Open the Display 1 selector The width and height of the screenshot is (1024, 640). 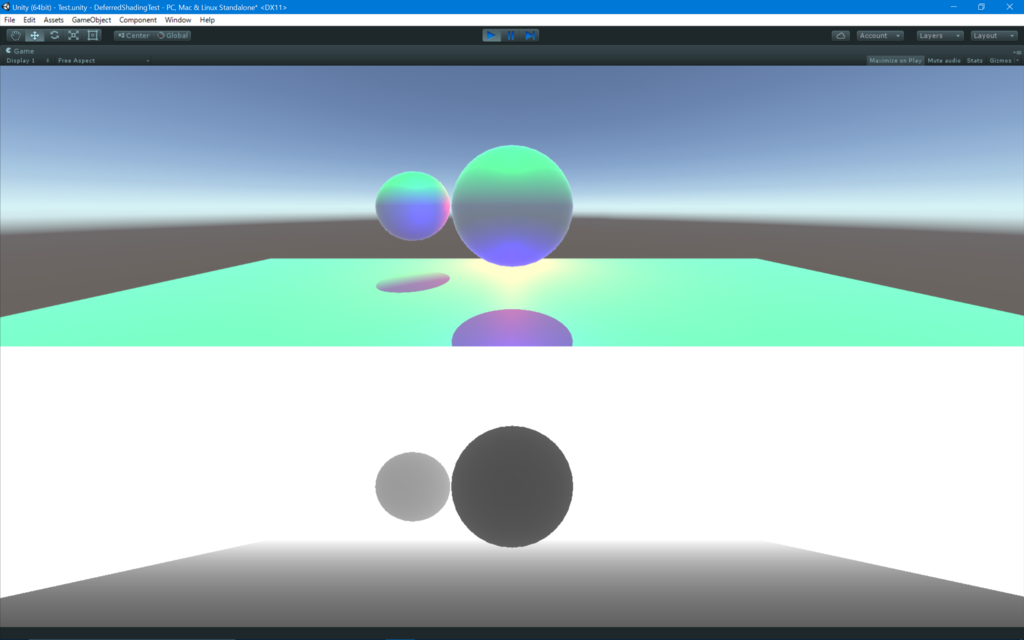point(27,60)
